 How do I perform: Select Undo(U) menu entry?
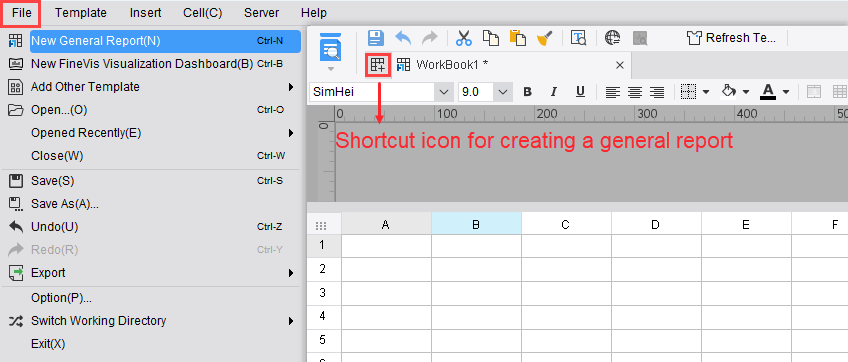tap(151, 227)
